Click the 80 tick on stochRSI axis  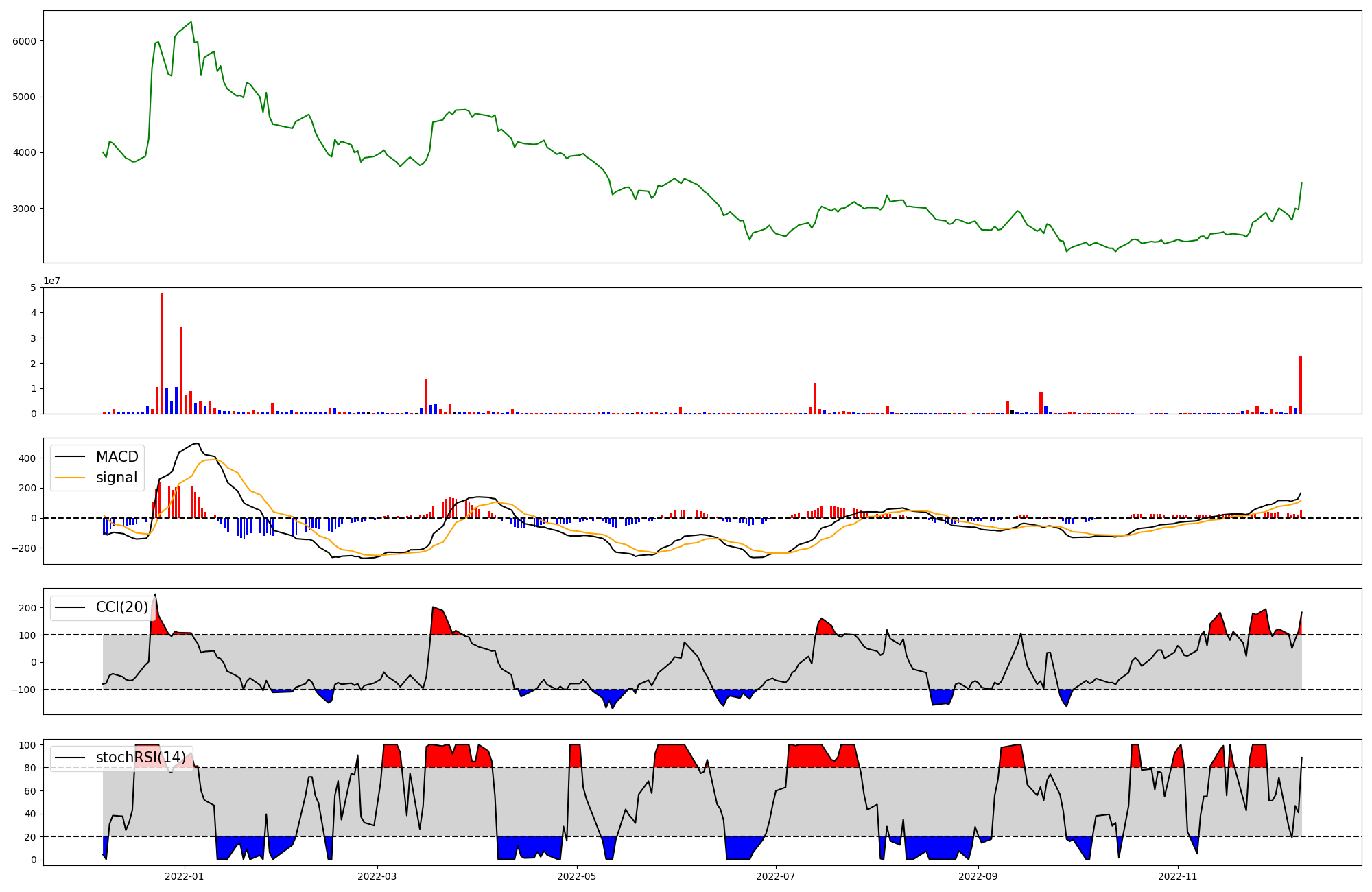[31, 768]
